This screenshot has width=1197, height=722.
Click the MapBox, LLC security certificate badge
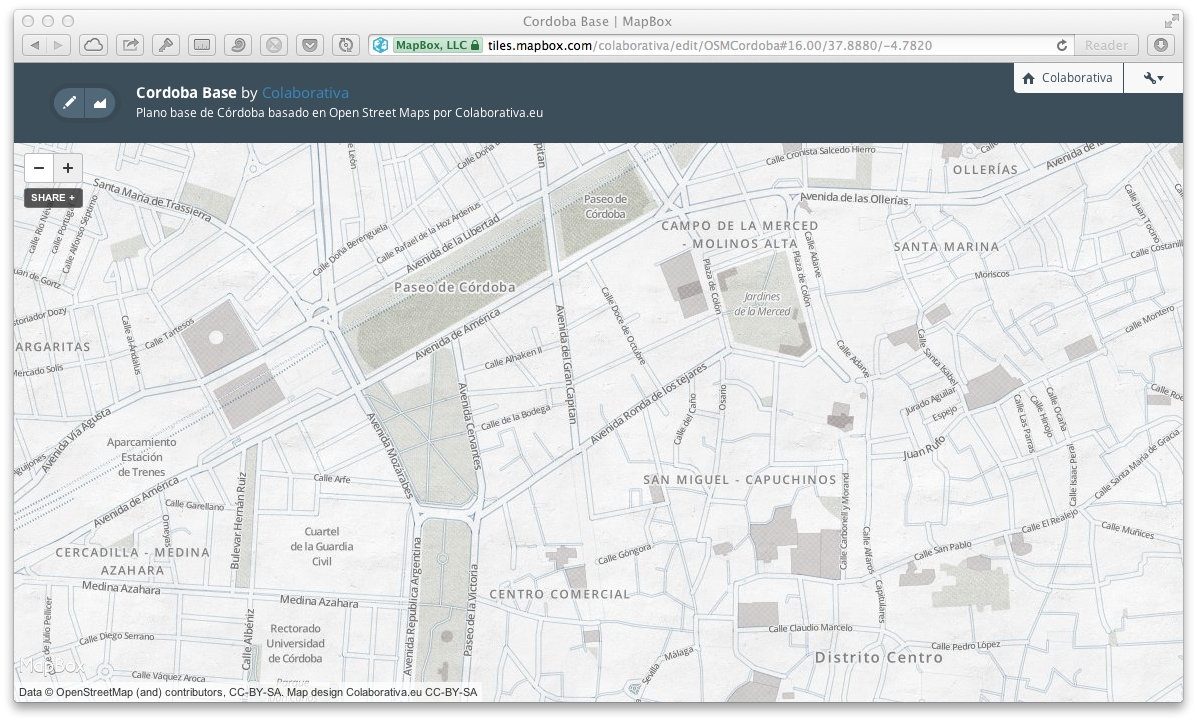[437, 45]
